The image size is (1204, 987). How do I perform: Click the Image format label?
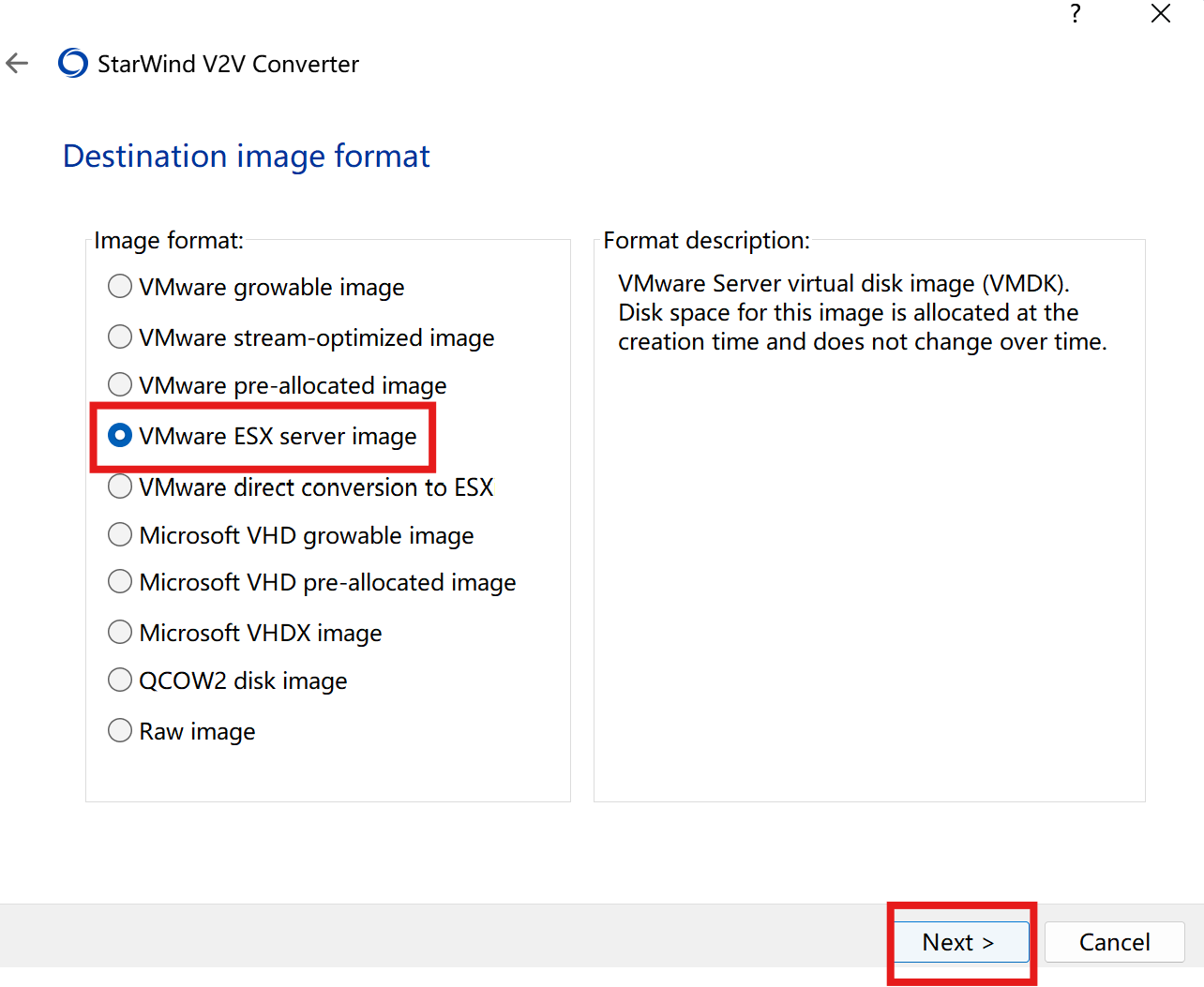pos(169,241)
